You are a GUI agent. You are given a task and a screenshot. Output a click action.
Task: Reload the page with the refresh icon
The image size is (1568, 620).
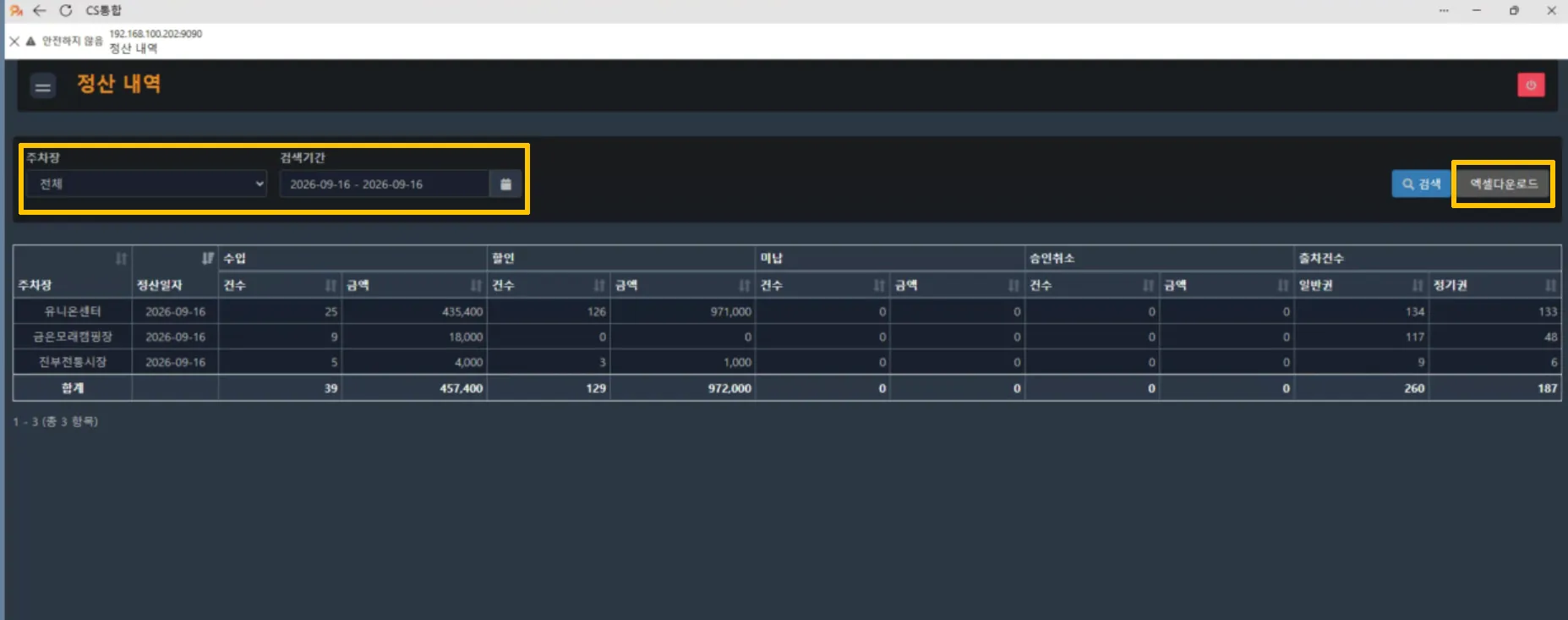click(x=66, y=10)
